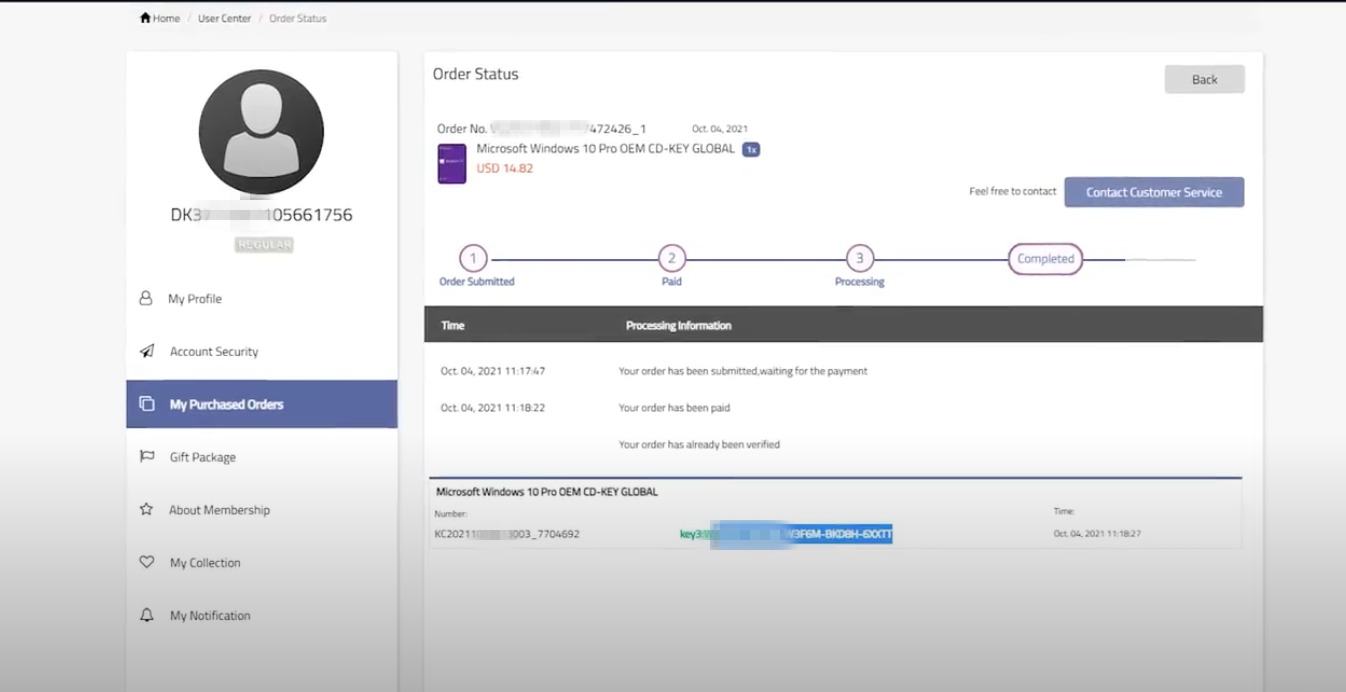1346x692 pixels.
Task: Click the My Purchased Orders copy icon
Action: [147, 404]
